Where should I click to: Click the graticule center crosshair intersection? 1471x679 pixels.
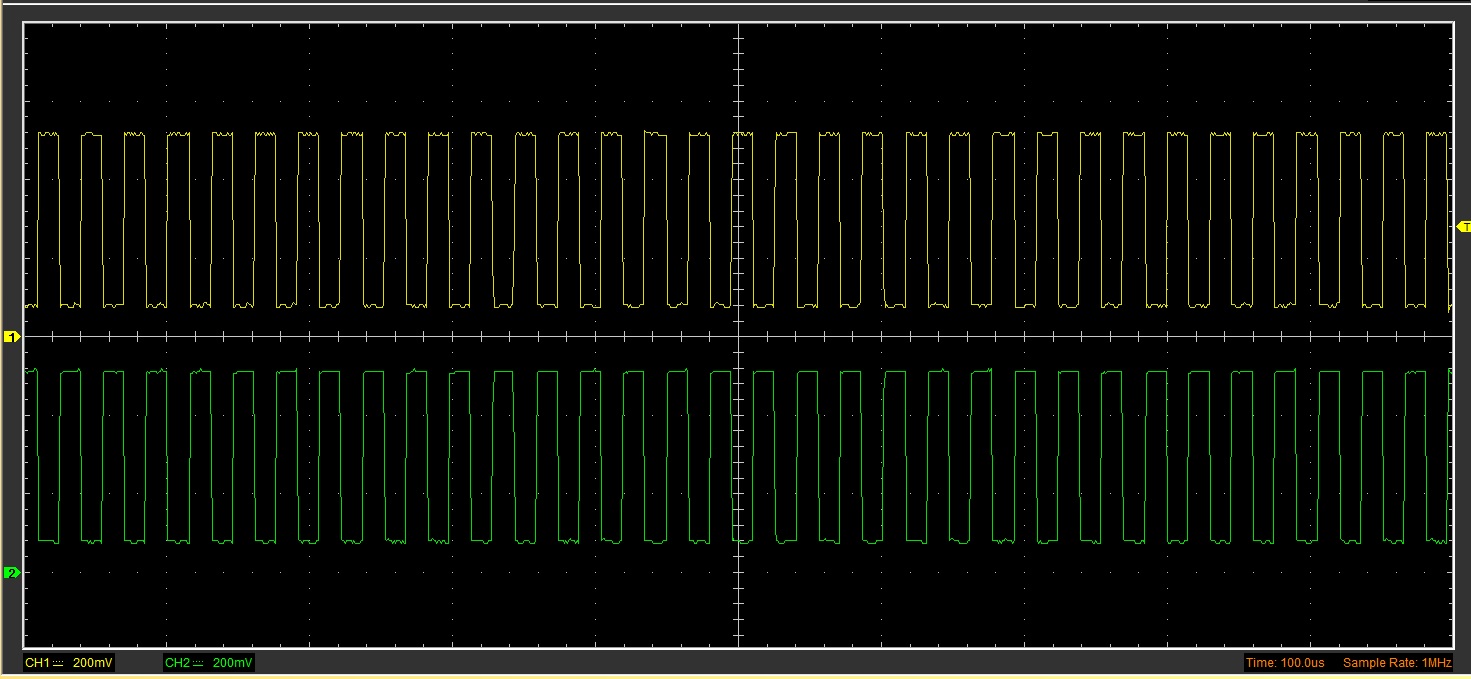click(738, 336)
